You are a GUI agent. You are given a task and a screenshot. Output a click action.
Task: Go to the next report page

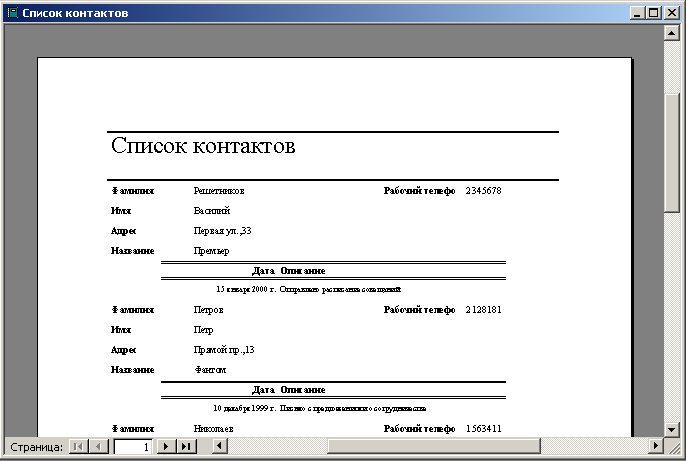[166, 447]
